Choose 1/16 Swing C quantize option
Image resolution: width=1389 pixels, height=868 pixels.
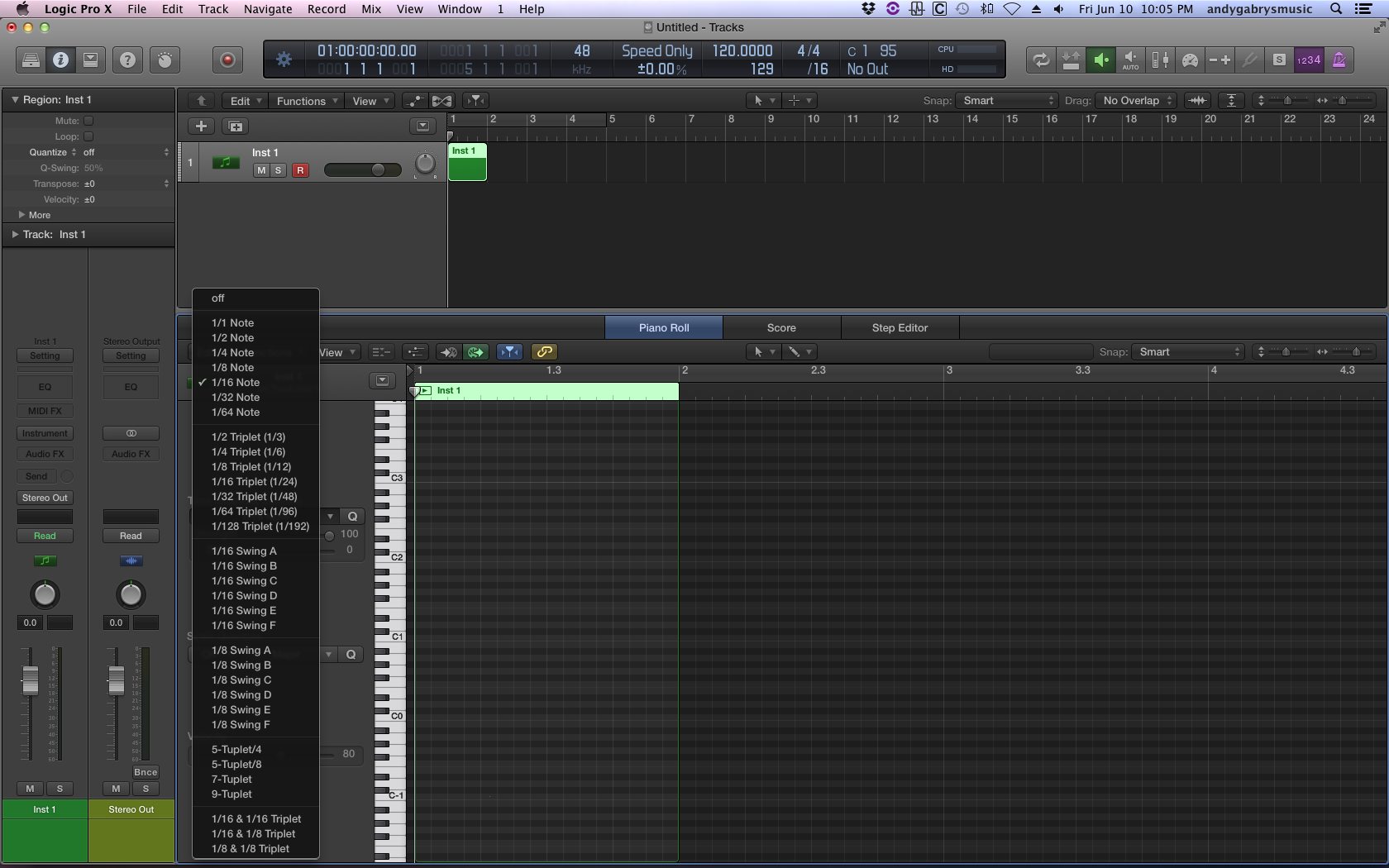(x=244, y=581)
